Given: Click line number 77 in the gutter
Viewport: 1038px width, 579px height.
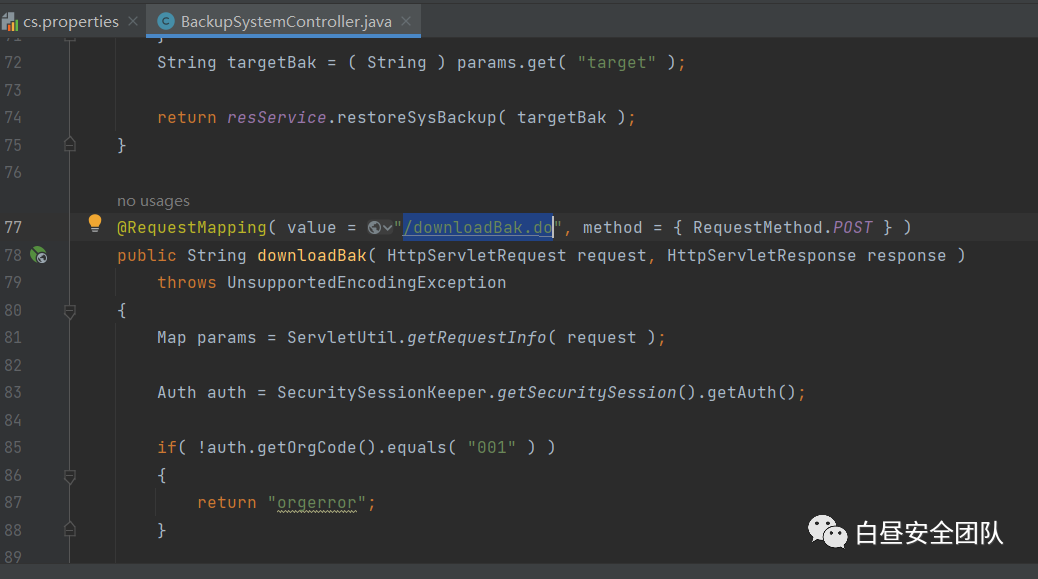Looking at the screenshot, I should [x=13, y=228].
